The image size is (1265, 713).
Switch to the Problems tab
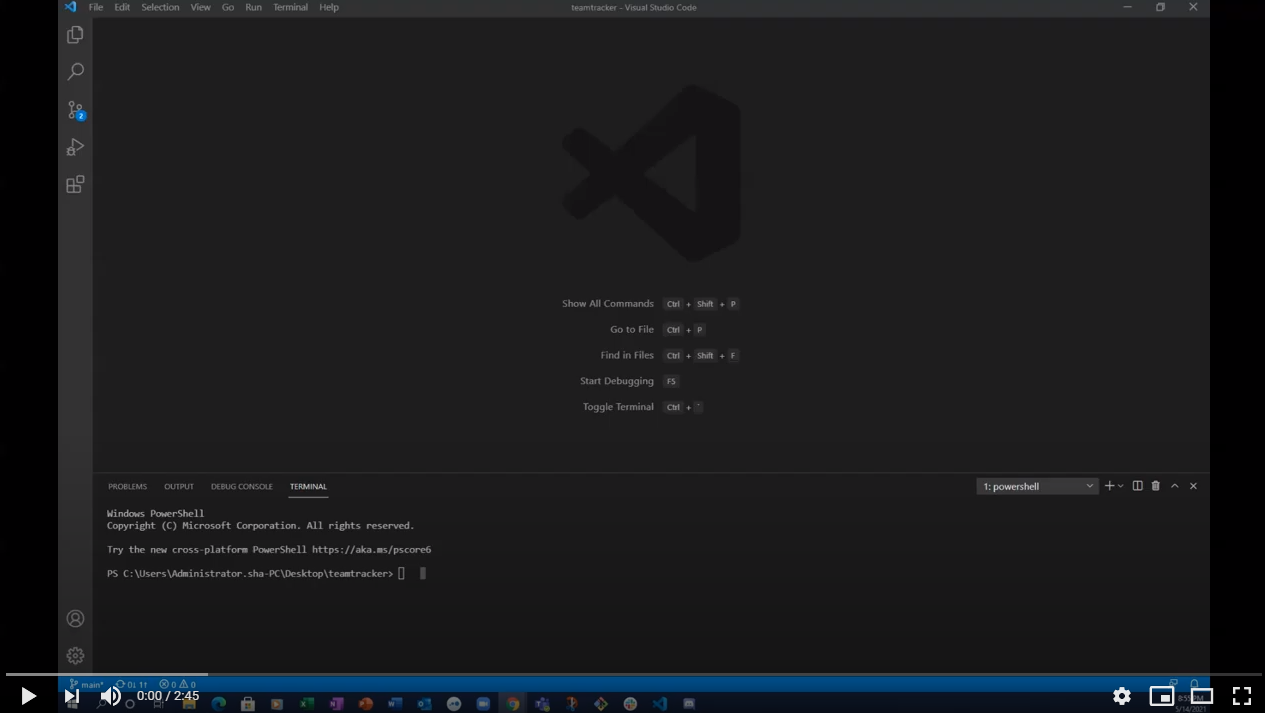(128, 487)
